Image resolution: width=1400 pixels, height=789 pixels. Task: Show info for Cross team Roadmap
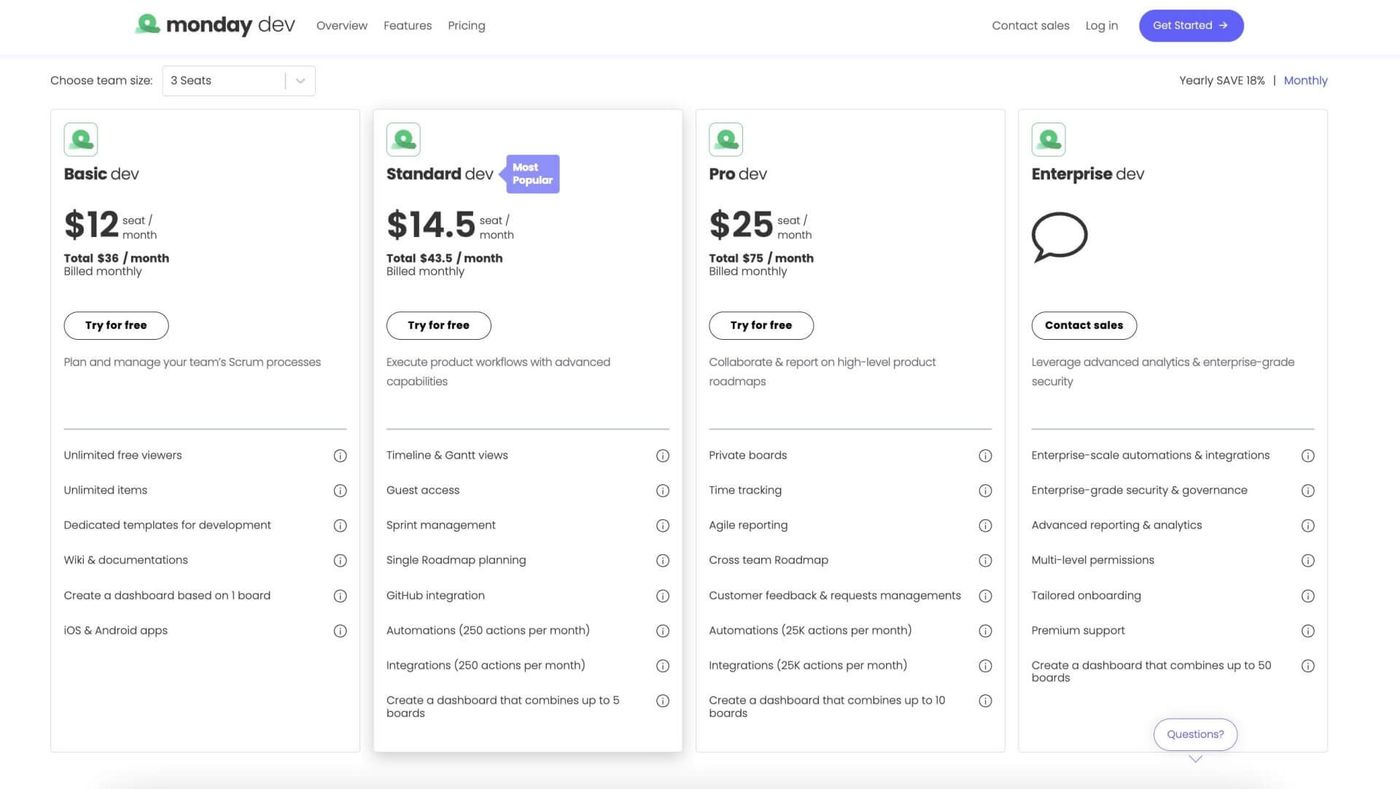point(985,561)
